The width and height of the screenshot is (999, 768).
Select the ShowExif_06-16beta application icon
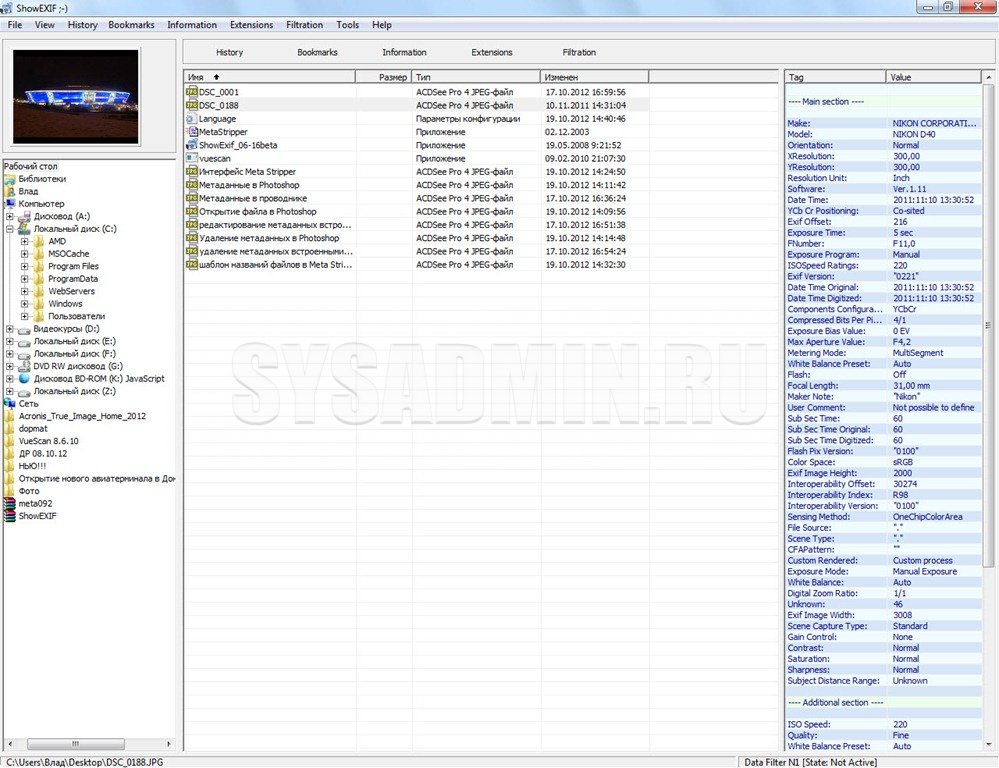[x=192, y=145]
